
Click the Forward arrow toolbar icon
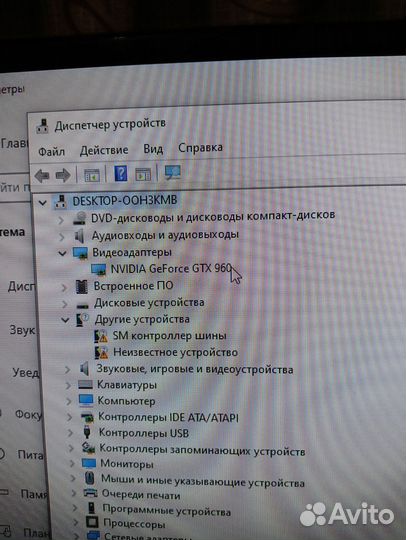pyautogui.click(x=63, y=176)
